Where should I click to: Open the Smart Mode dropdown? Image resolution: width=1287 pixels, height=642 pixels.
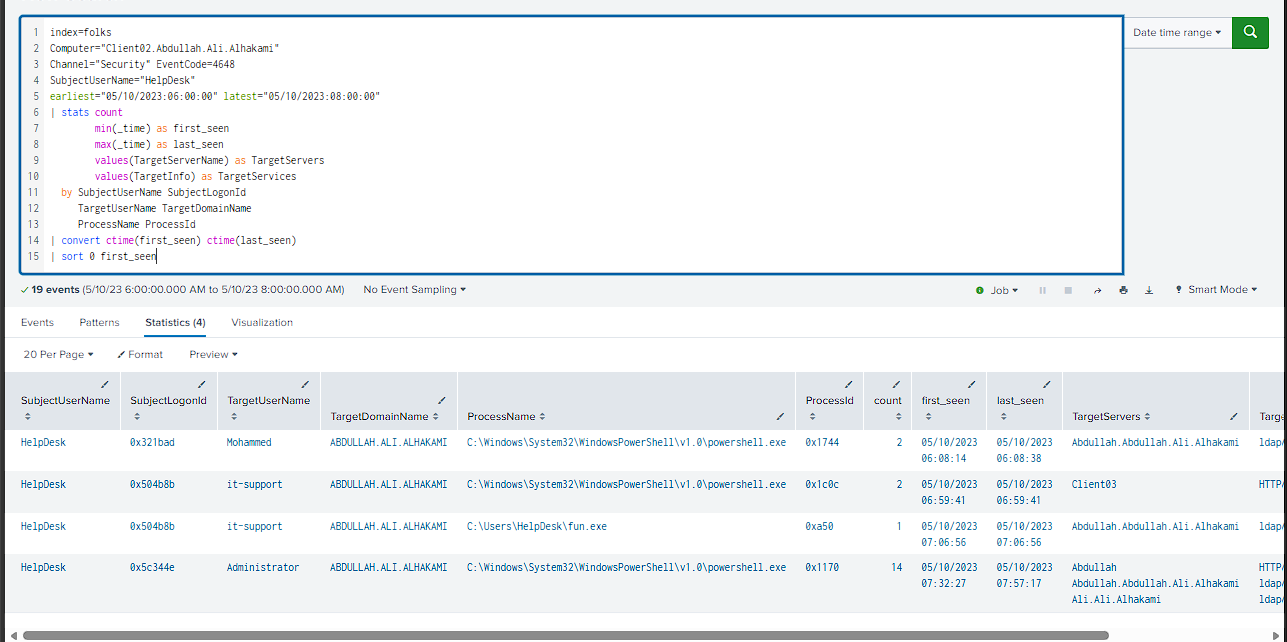1217,290
